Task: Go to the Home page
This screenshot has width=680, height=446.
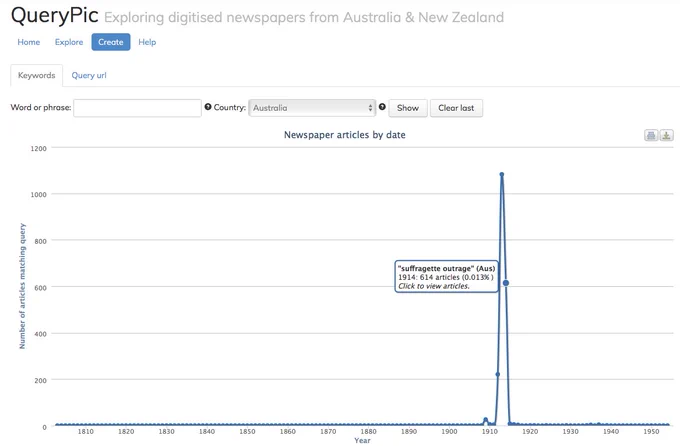Action: (29, 42)
